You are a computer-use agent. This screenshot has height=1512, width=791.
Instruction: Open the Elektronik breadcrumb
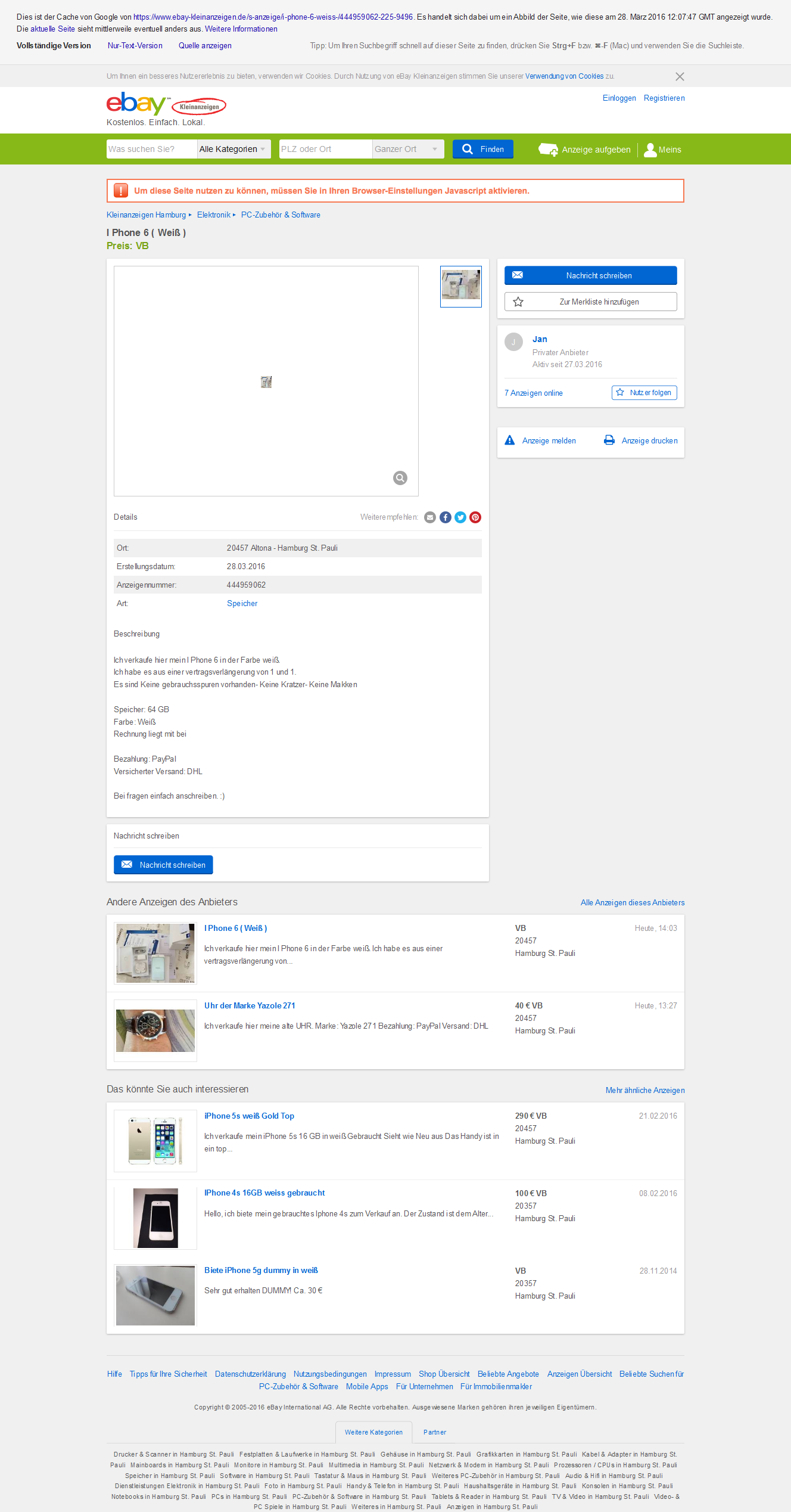(x=214, y=215)
